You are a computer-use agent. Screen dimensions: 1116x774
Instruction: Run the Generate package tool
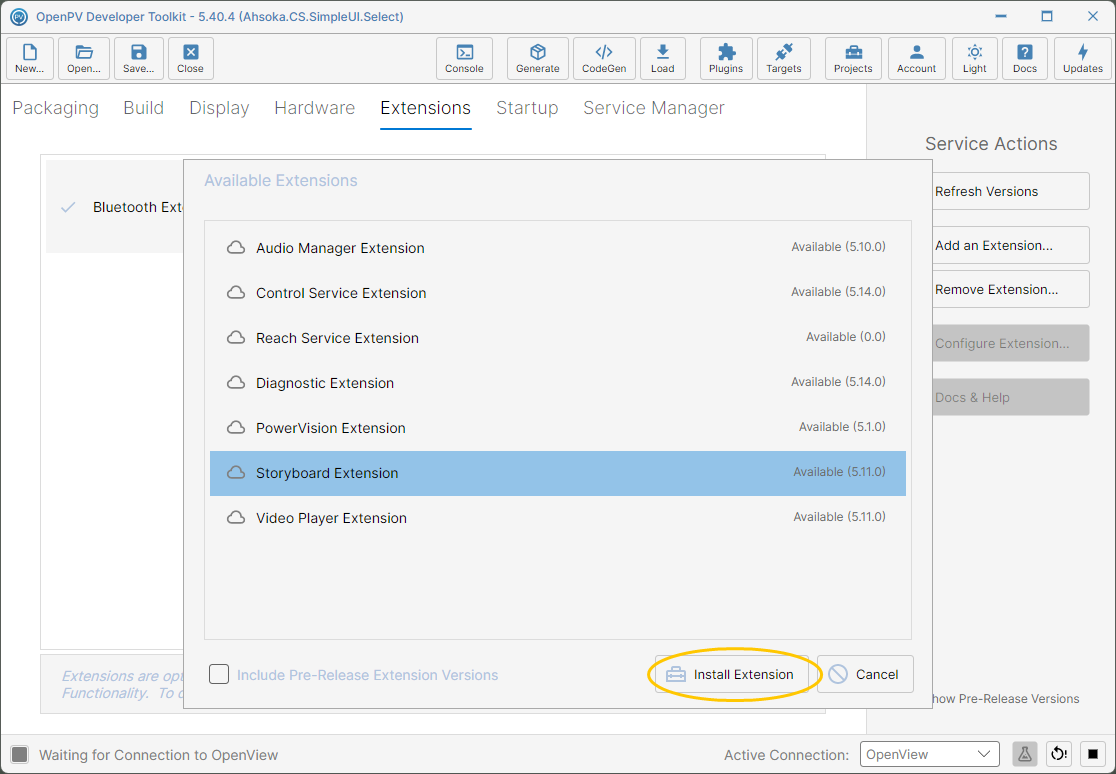537,58
